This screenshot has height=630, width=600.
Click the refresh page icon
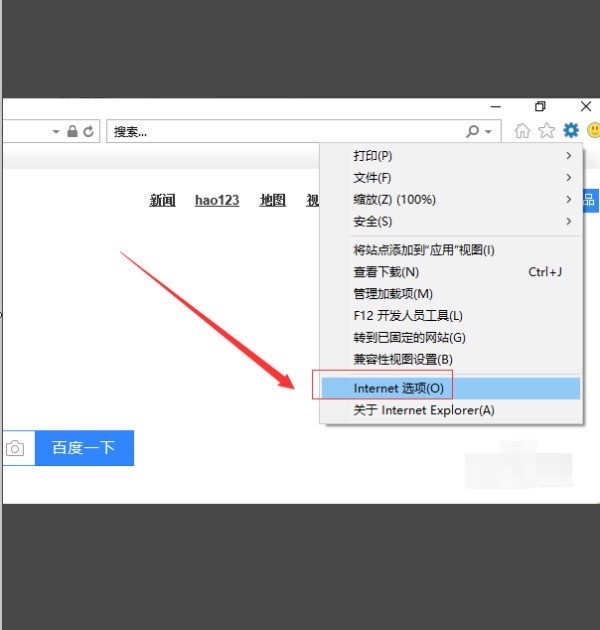(88, 131)
